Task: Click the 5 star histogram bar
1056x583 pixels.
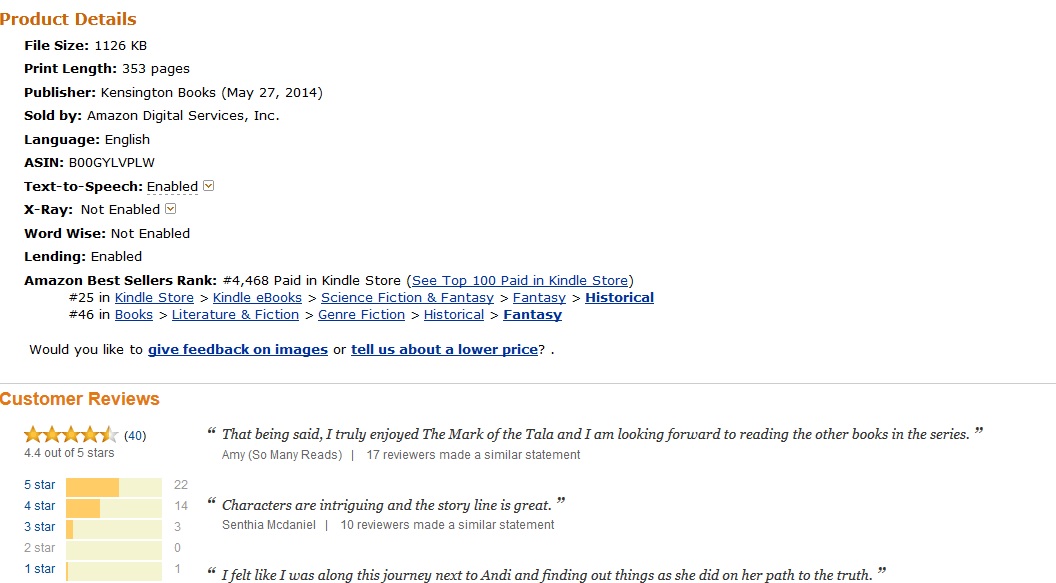Action: point(113,486)
